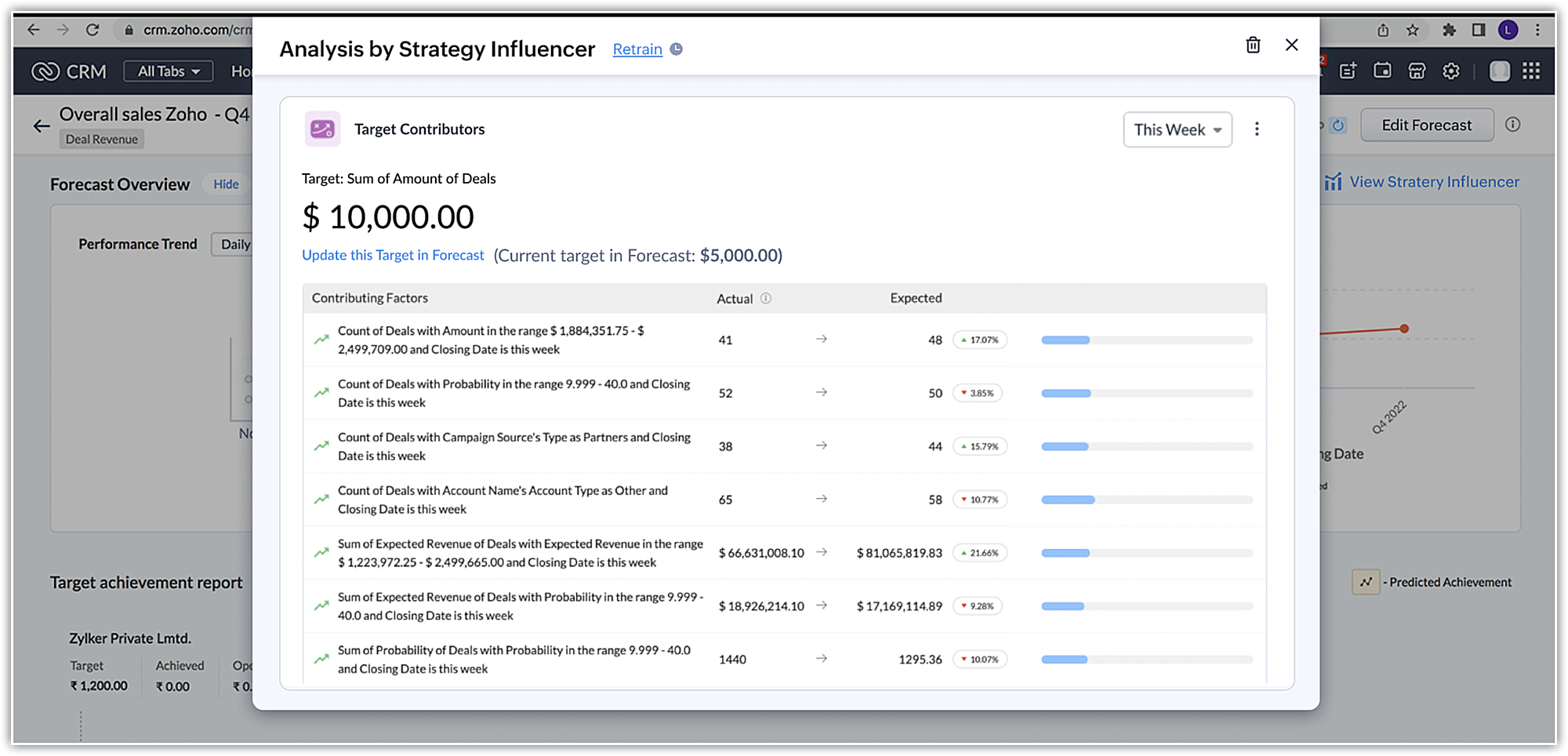This screenshot has height=756, width=1568.
Task: Open CRM settings gear icon
Action: click(1451, 71)
